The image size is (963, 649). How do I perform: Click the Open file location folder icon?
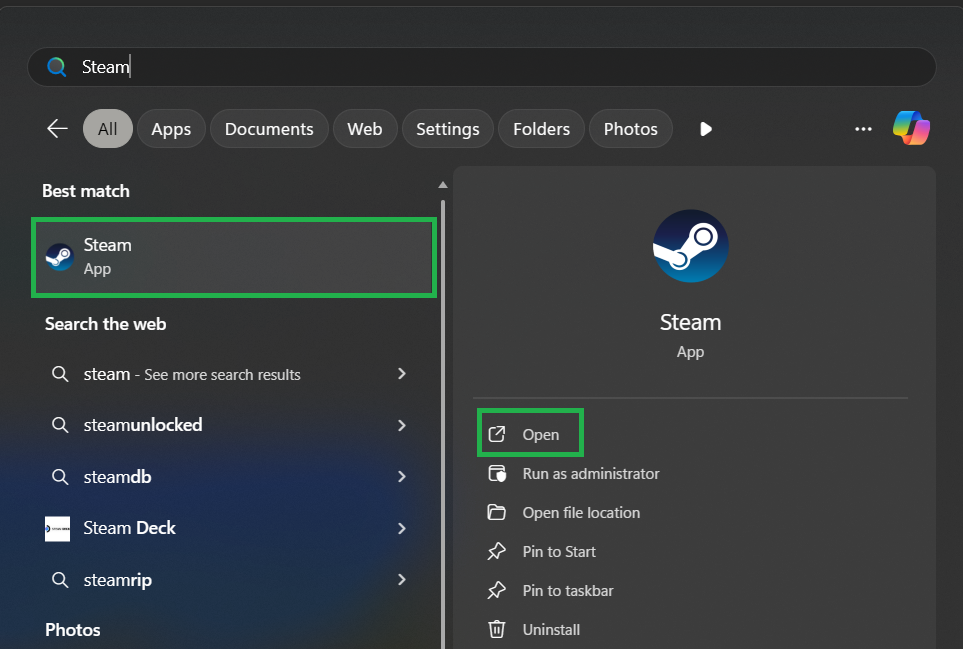pos(496,512)
